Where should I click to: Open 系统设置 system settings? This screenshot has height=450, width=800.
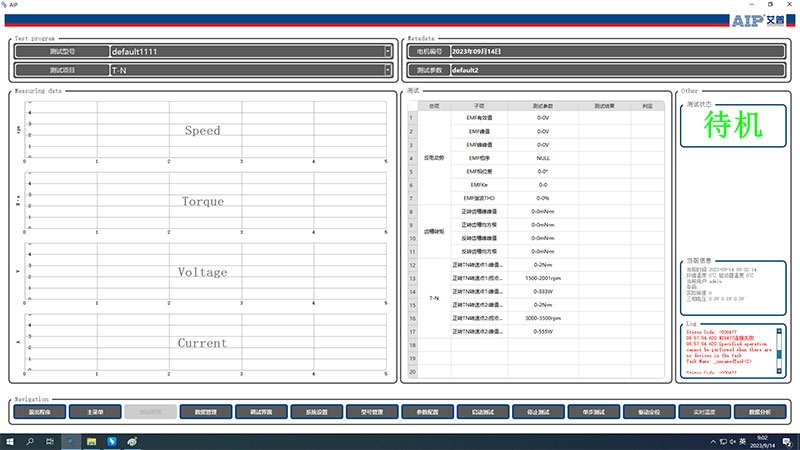click(317, 411)
